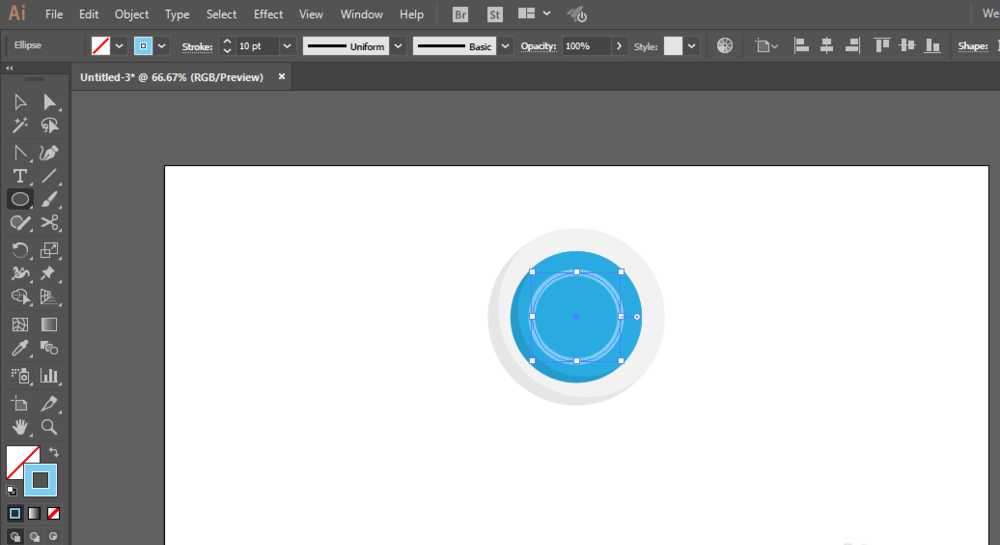Select the Hand tool
Screen dimensions: 1000x545
coord(20,428)
